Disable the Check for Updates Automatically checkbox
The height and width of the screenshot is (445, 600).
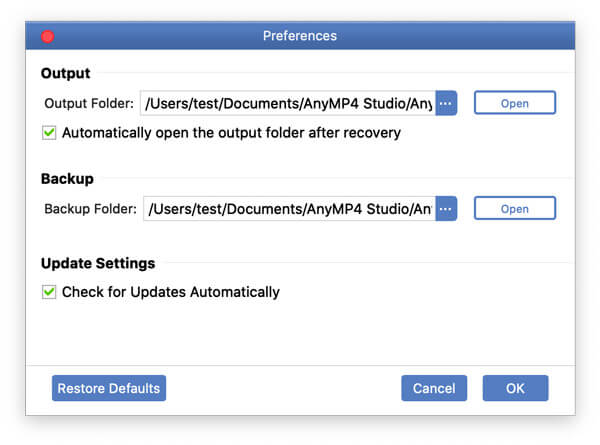(x=49, y=292)
